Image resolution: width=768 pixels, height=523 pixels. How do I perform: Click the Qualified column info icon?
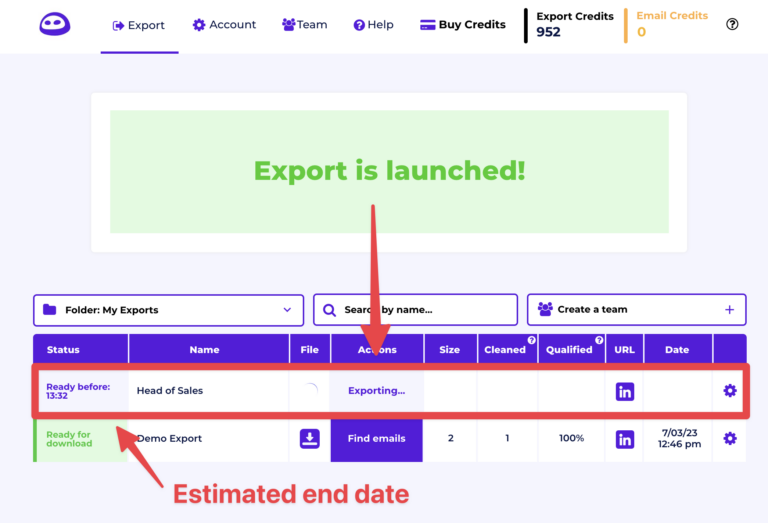(599, 340)
